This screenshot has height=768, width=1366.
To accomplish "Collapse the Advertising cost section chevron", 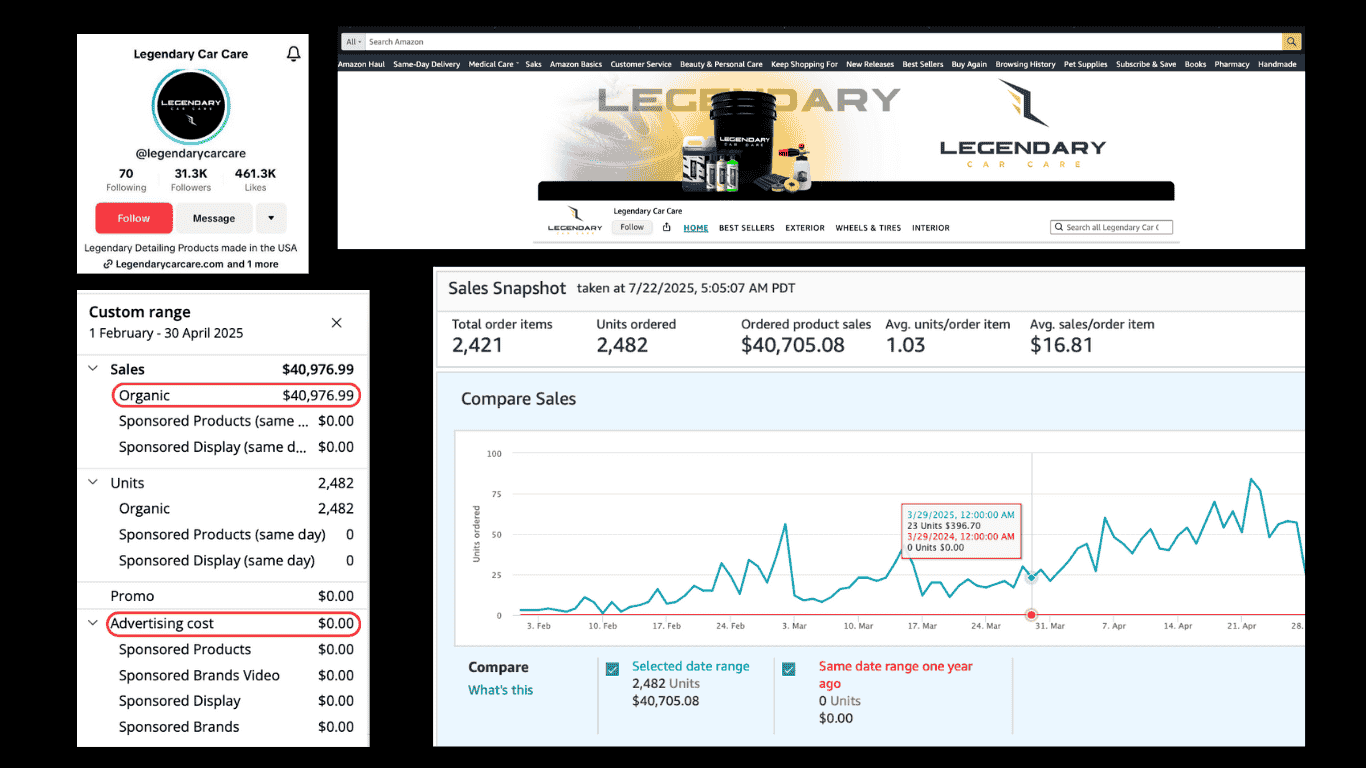I will point(93,623).
